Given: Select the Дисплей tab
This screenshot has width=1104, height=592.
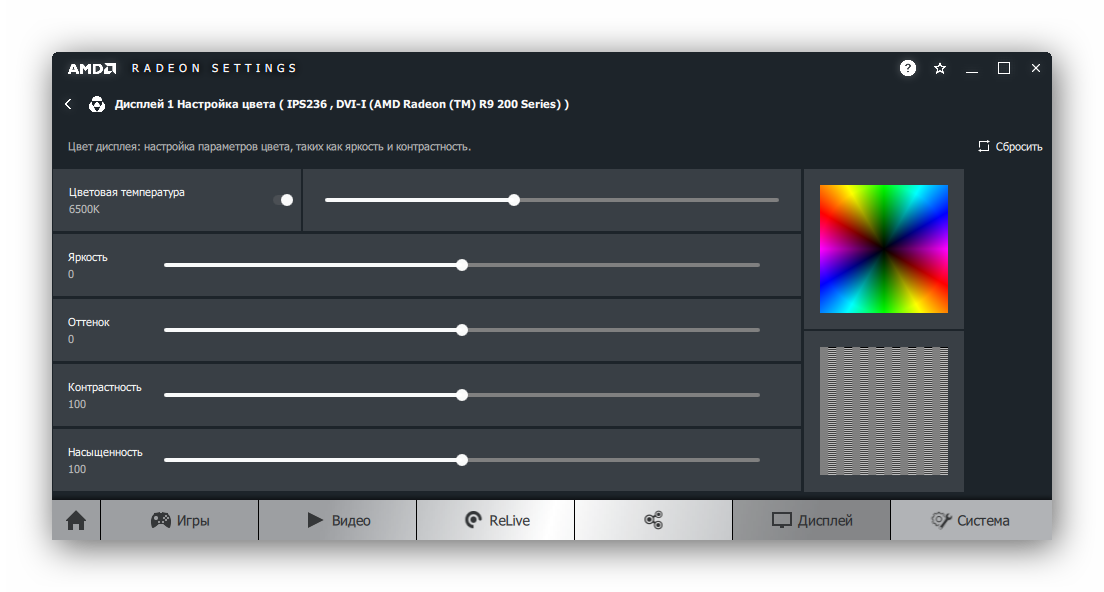Looking at the screenshot, I should point(811,520).
